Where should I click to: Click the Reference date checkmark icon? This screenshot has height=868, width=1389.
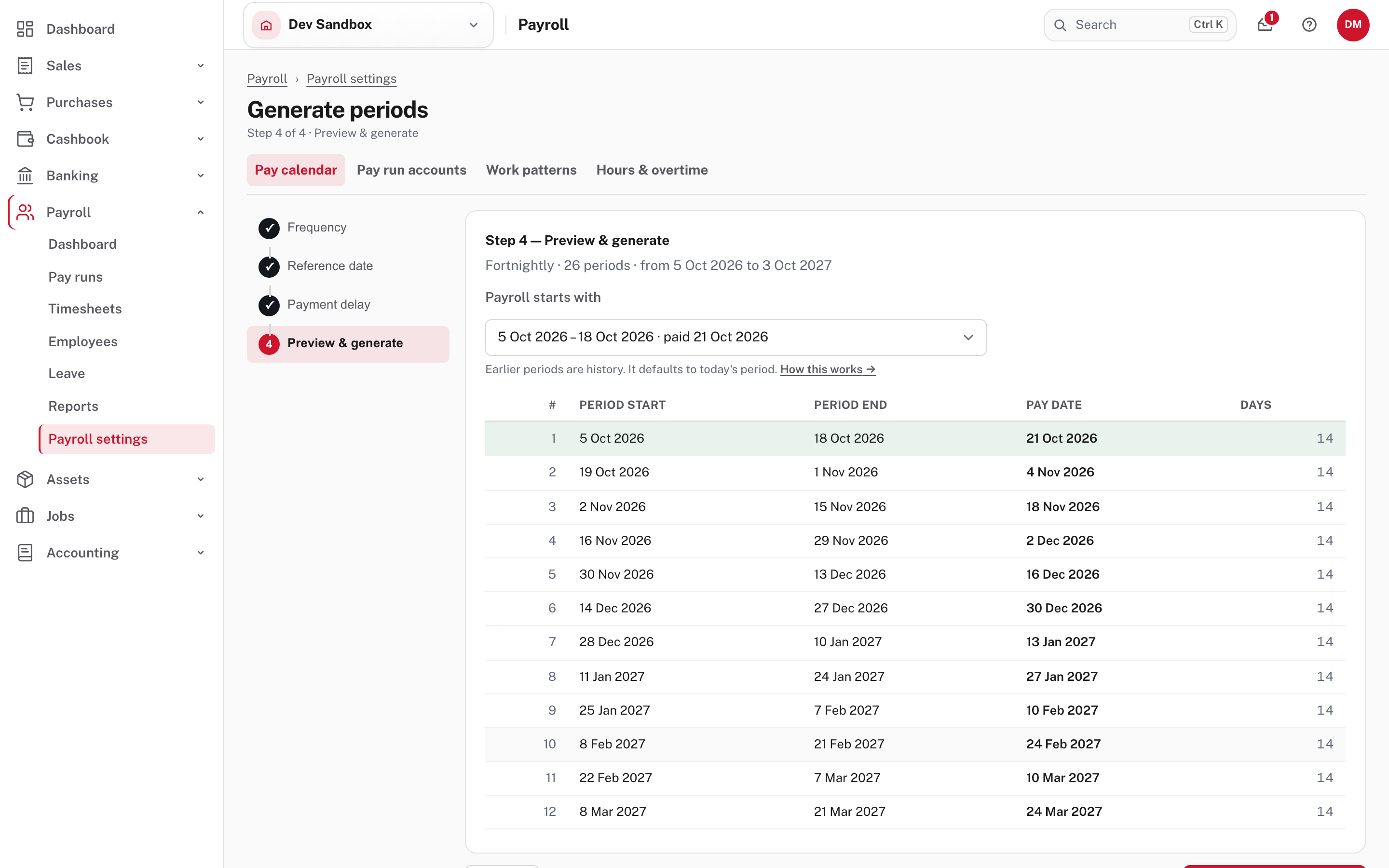click(269, 266)
